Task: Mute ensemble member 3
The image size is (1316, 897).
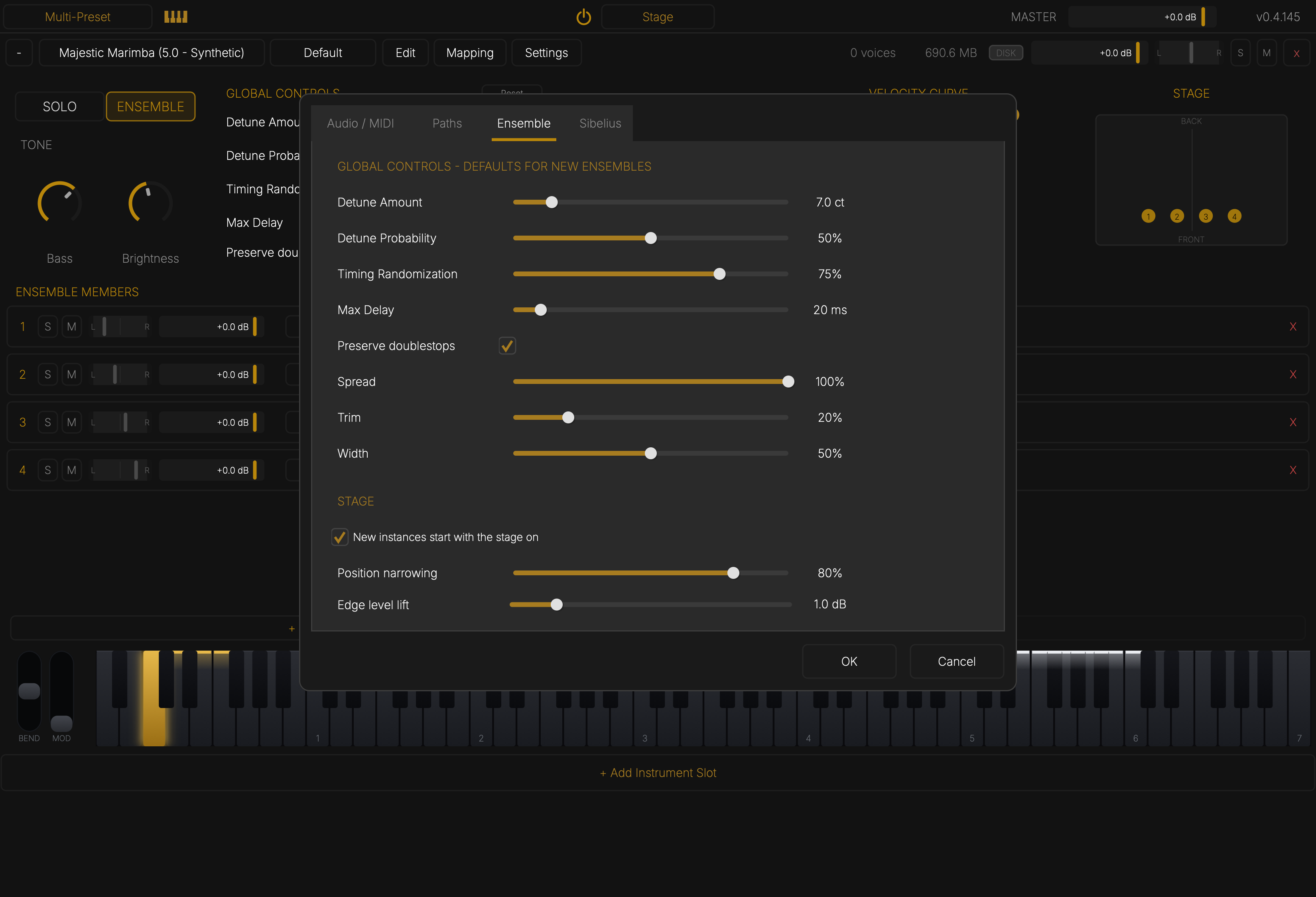Action: (x=71, y=422)
